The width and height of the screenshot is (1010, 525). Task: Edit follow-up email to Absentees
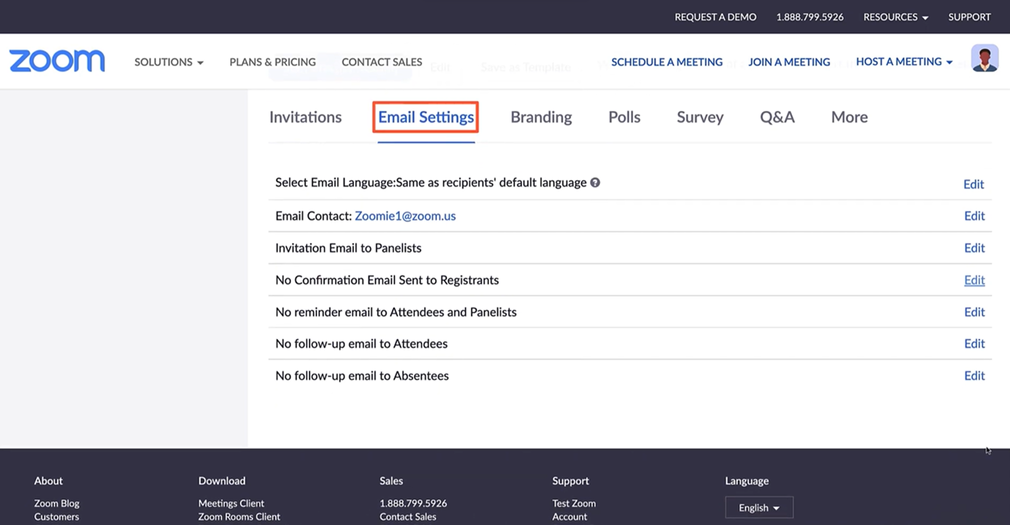coord(973,376)
